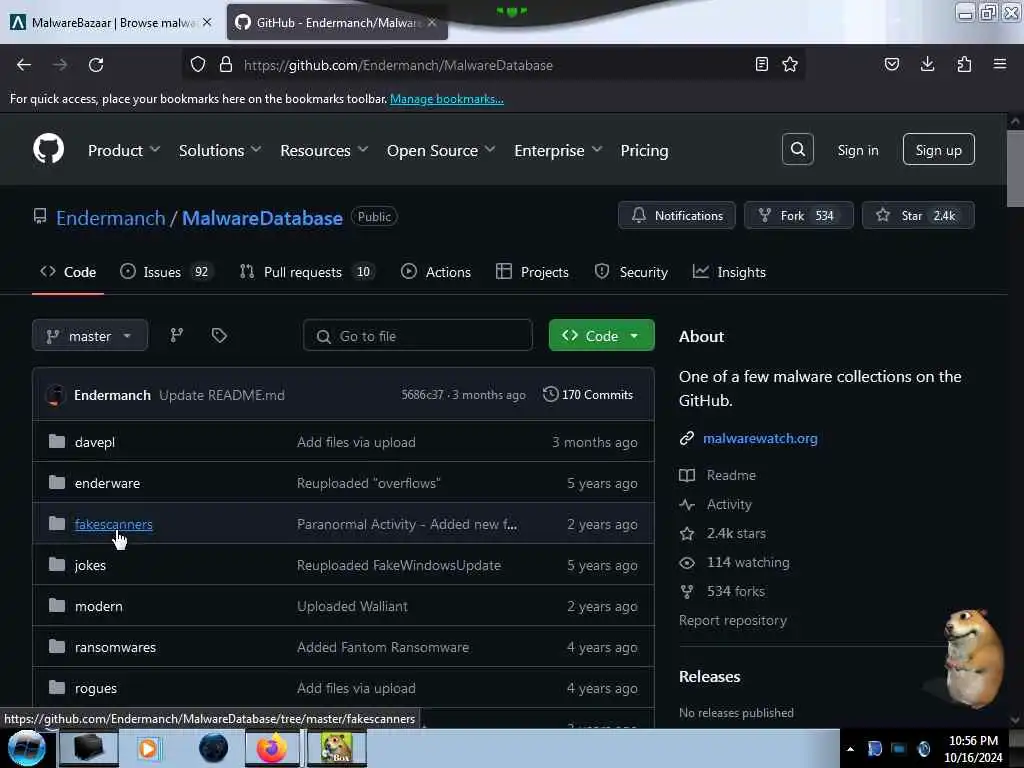This screenshot has height=768, width=1024.
Task: Open the malwarewatch.org link
Action: 760,438
